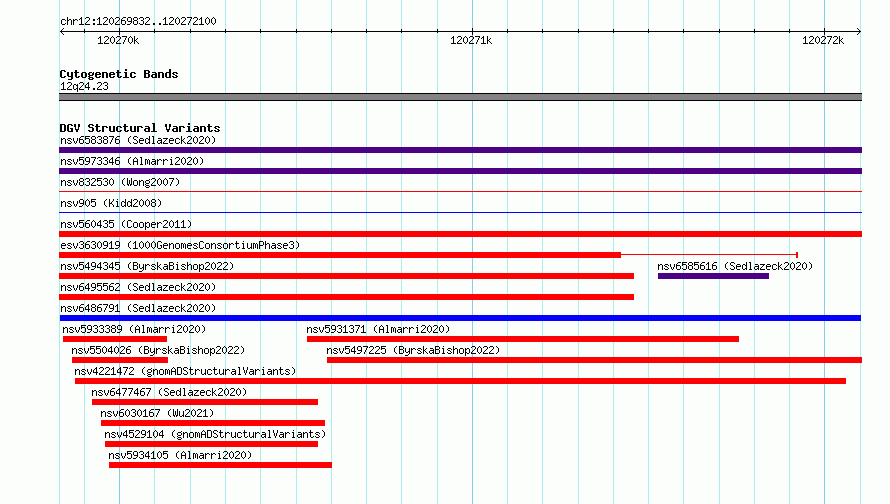
Task: Select the 12q24.23 band label
Action: click(x=84, y=86)
